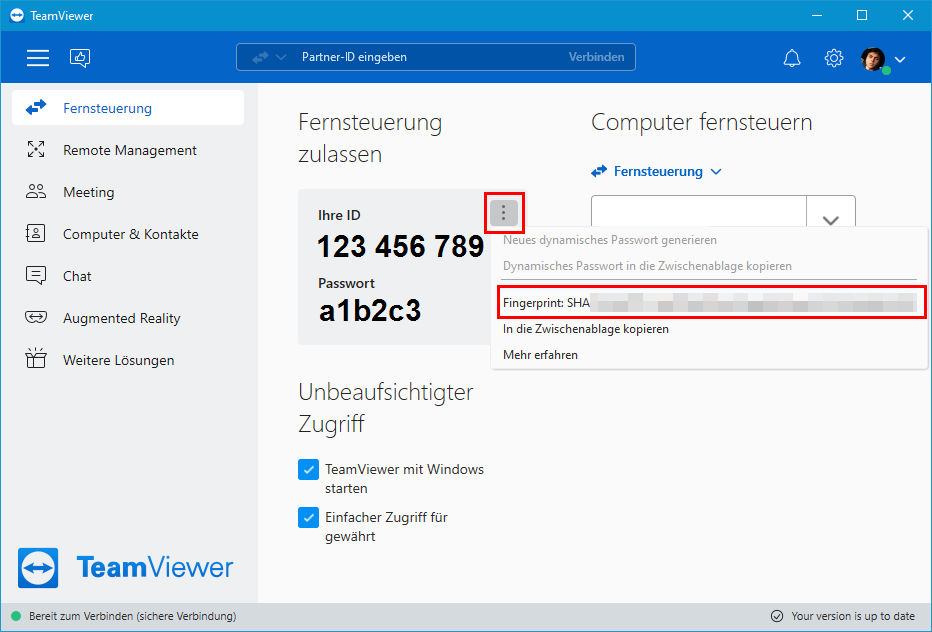Click the gift box icon
The height and width of the screenshot is (632, 932).
pyautogui.click(x=36, y=359)
